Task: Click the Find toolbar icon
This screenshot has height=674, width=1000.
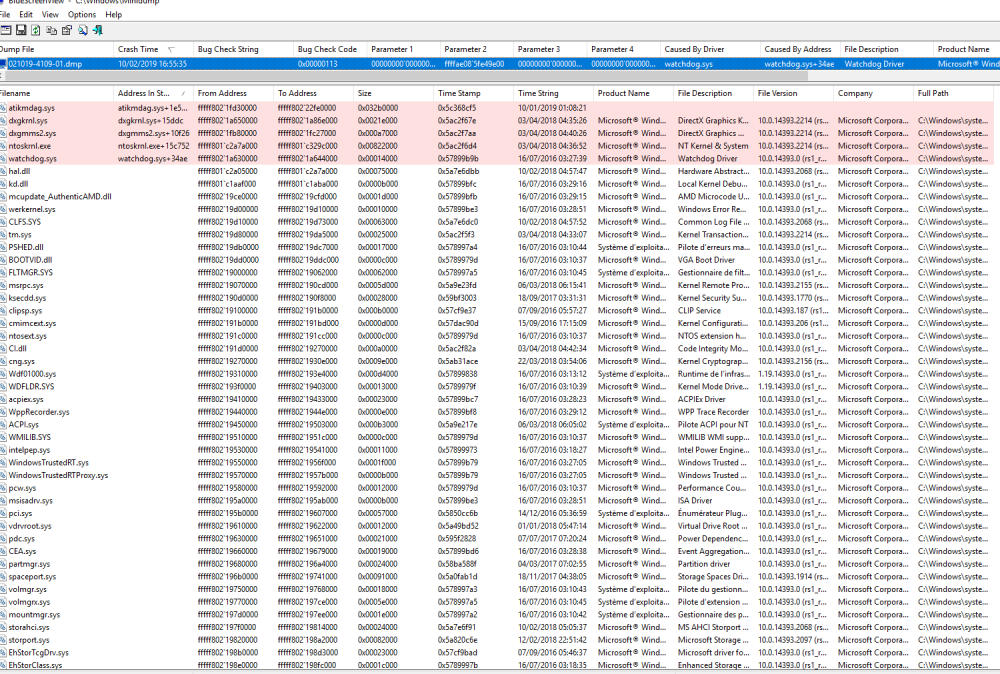Action: [x=82, y=31]
